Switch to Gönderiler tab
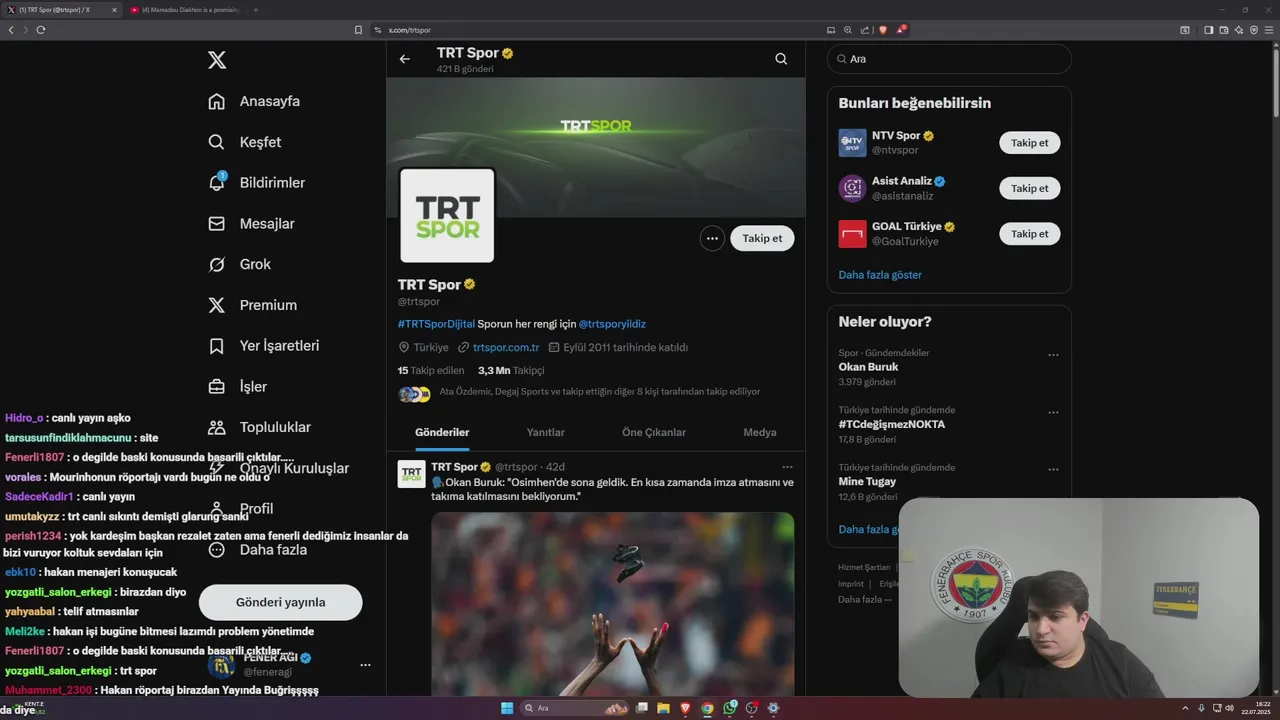The height and width of the screenshot is (720, 1280). [442, 432]
